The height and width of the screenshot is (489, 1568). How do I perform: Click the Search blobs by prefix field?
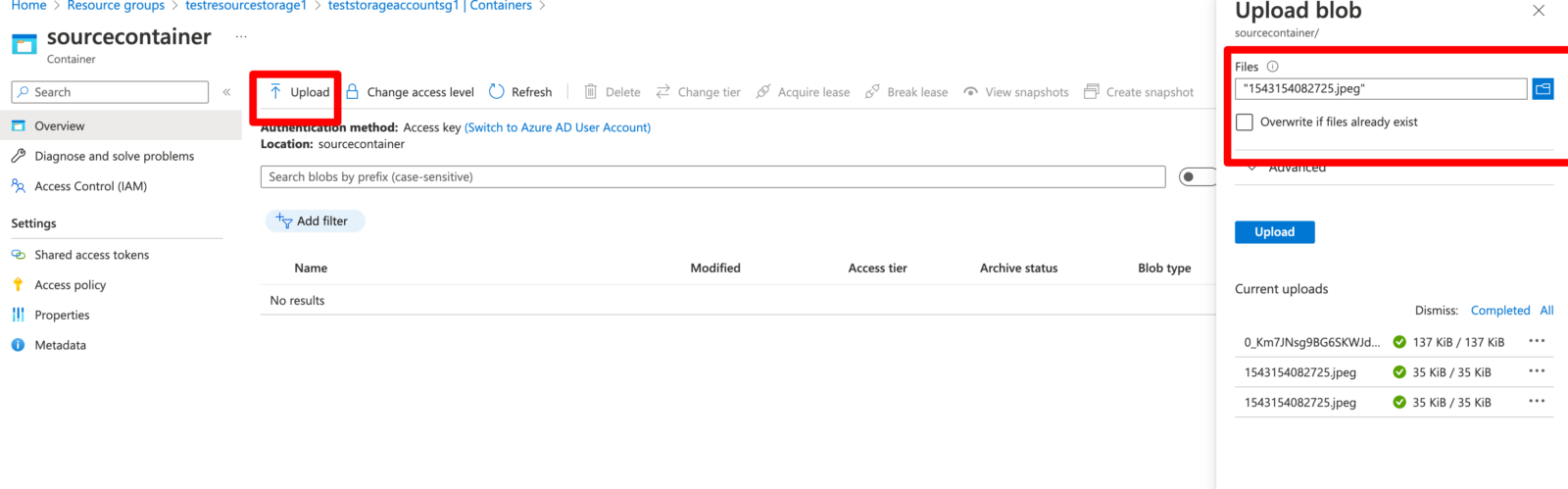pyautogui.click(x=711, y=177)
